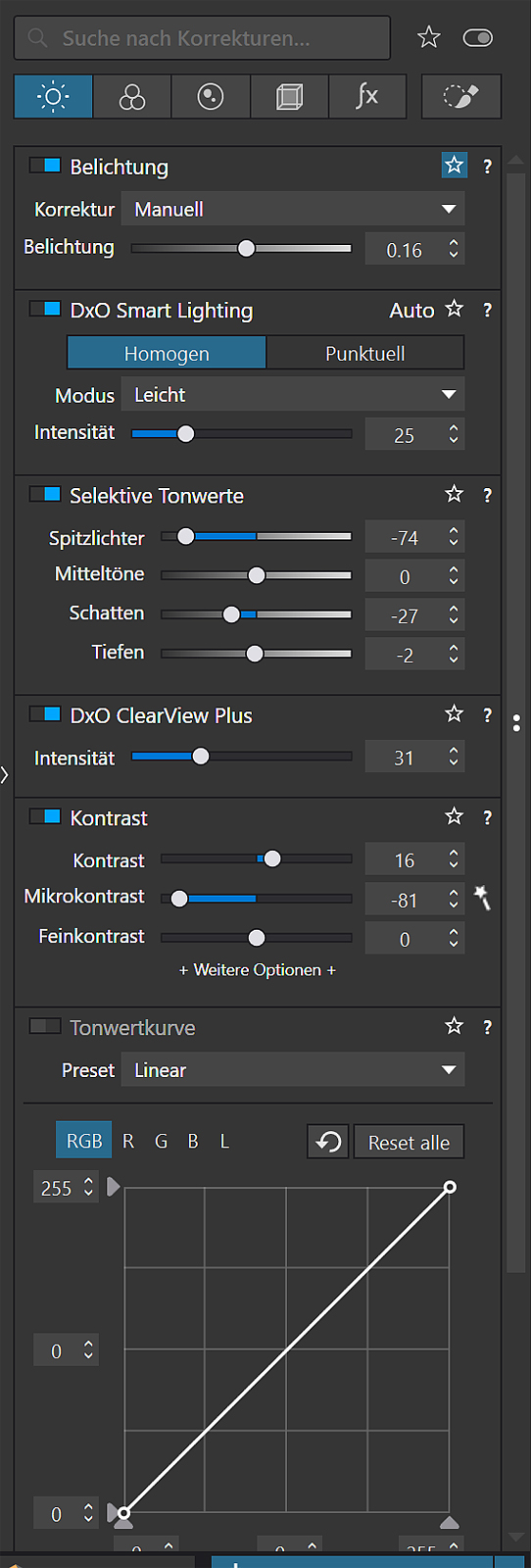531x1568 pixels.
Task: Toggle the active corrections filter switch
Action: [478, 37]
